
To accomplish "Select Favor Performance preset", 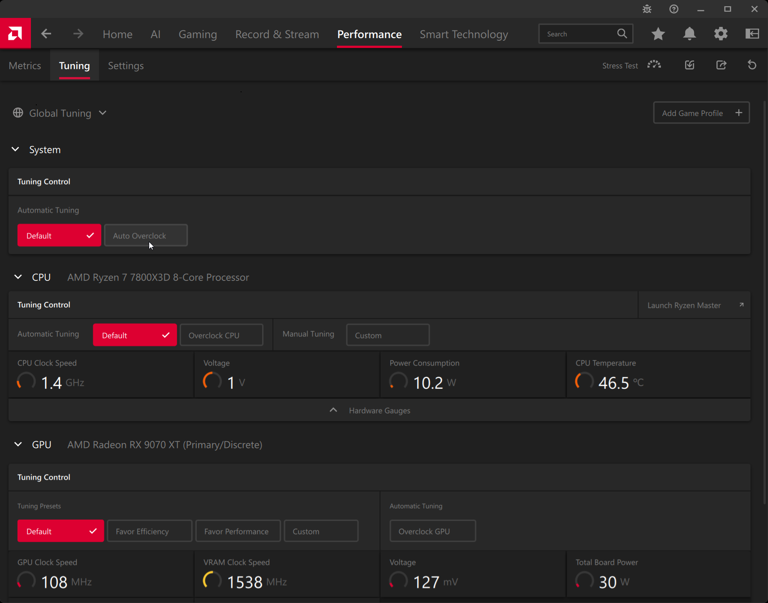I will [238, 531].
